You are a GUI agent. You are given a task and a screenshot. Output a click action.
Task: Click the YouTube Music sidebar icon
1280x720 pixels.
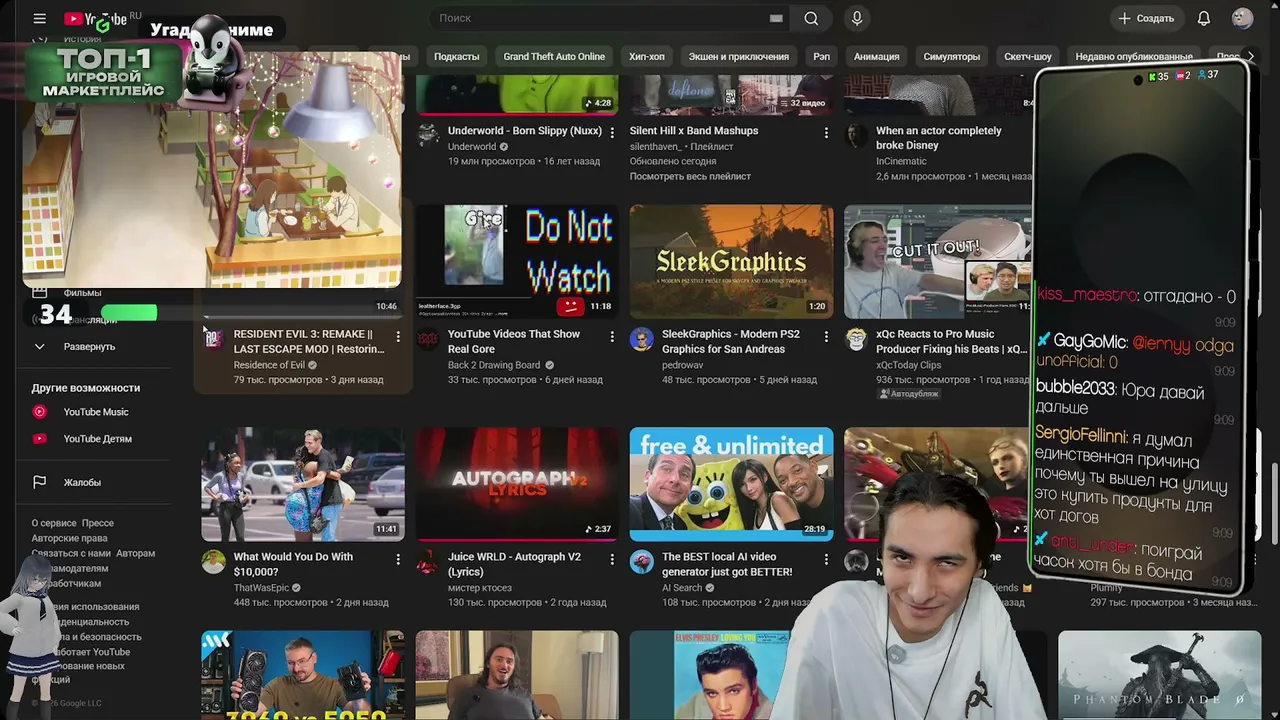pos(40,412)
